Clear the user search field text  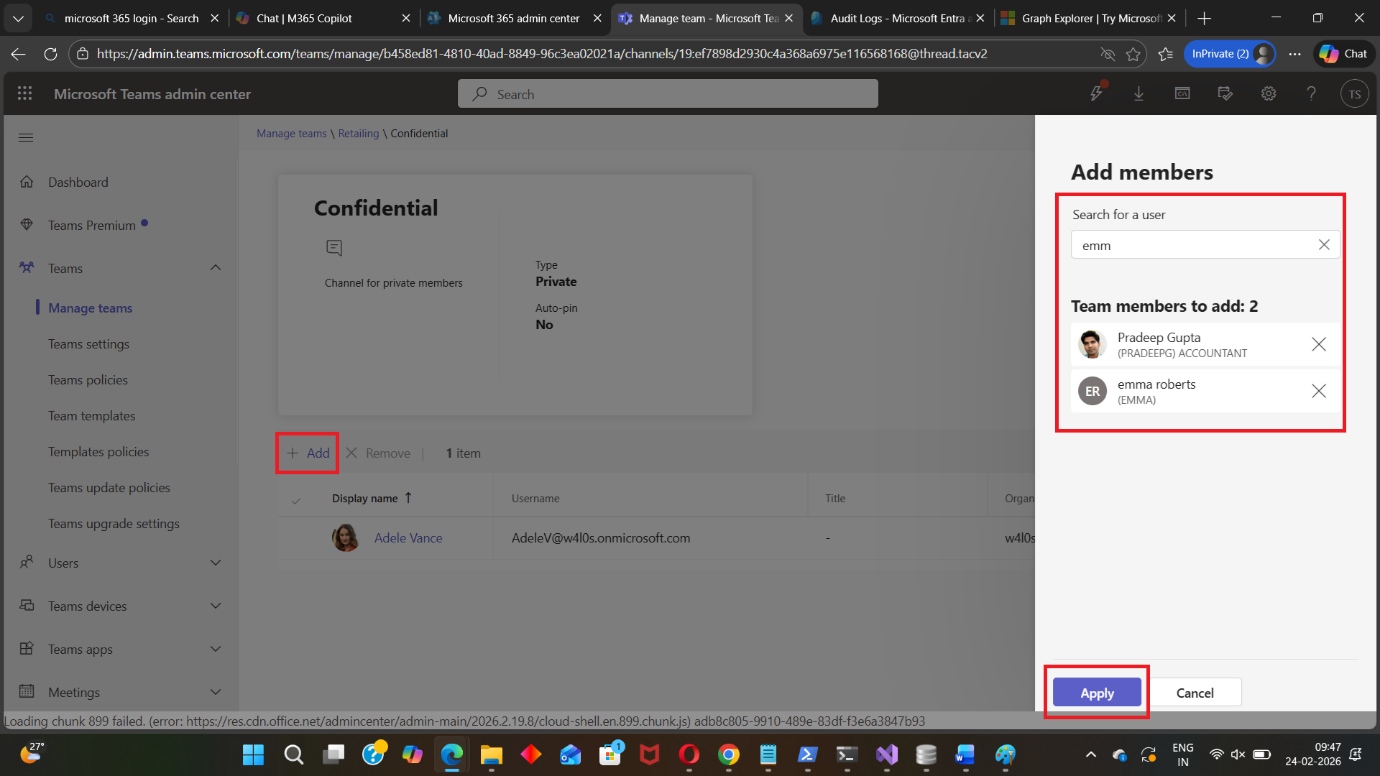(1323, 245)
